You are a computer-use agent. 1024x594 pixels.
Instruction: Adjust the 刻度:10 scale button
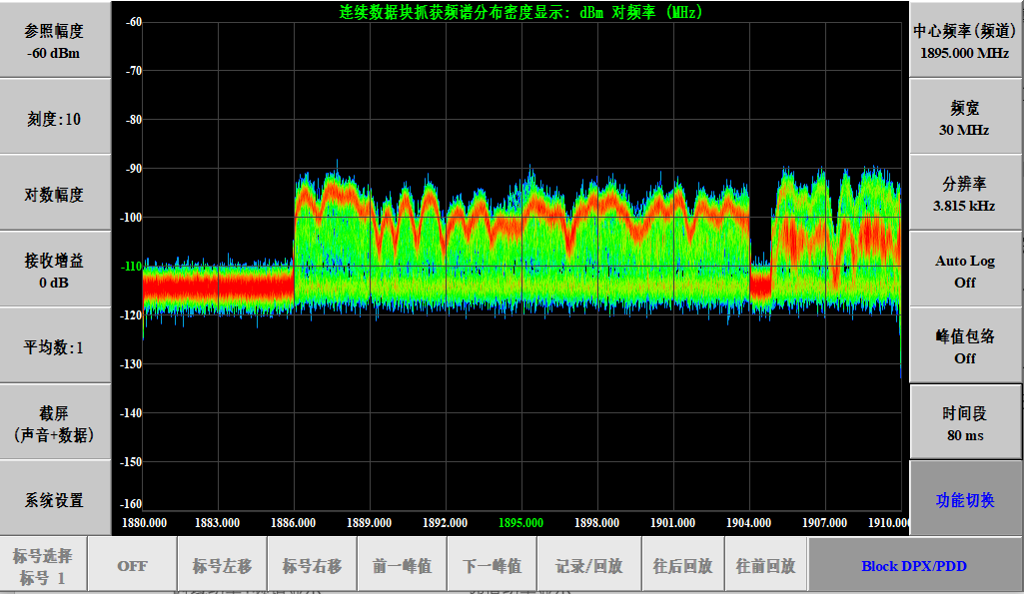point(55,117)
